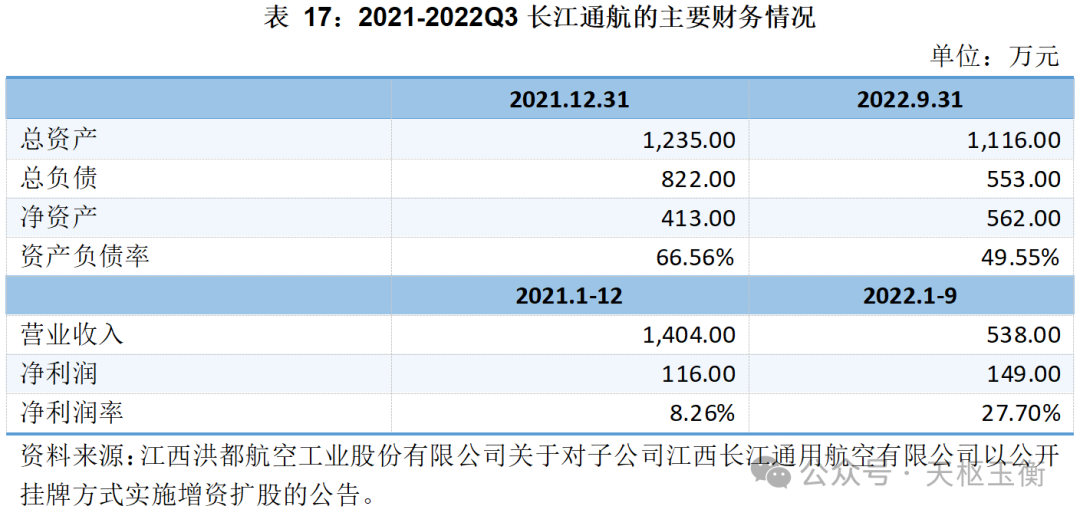Screen dimensions: 1080x516
Task: Select the 总负债 row label
Action: point(60,179)
